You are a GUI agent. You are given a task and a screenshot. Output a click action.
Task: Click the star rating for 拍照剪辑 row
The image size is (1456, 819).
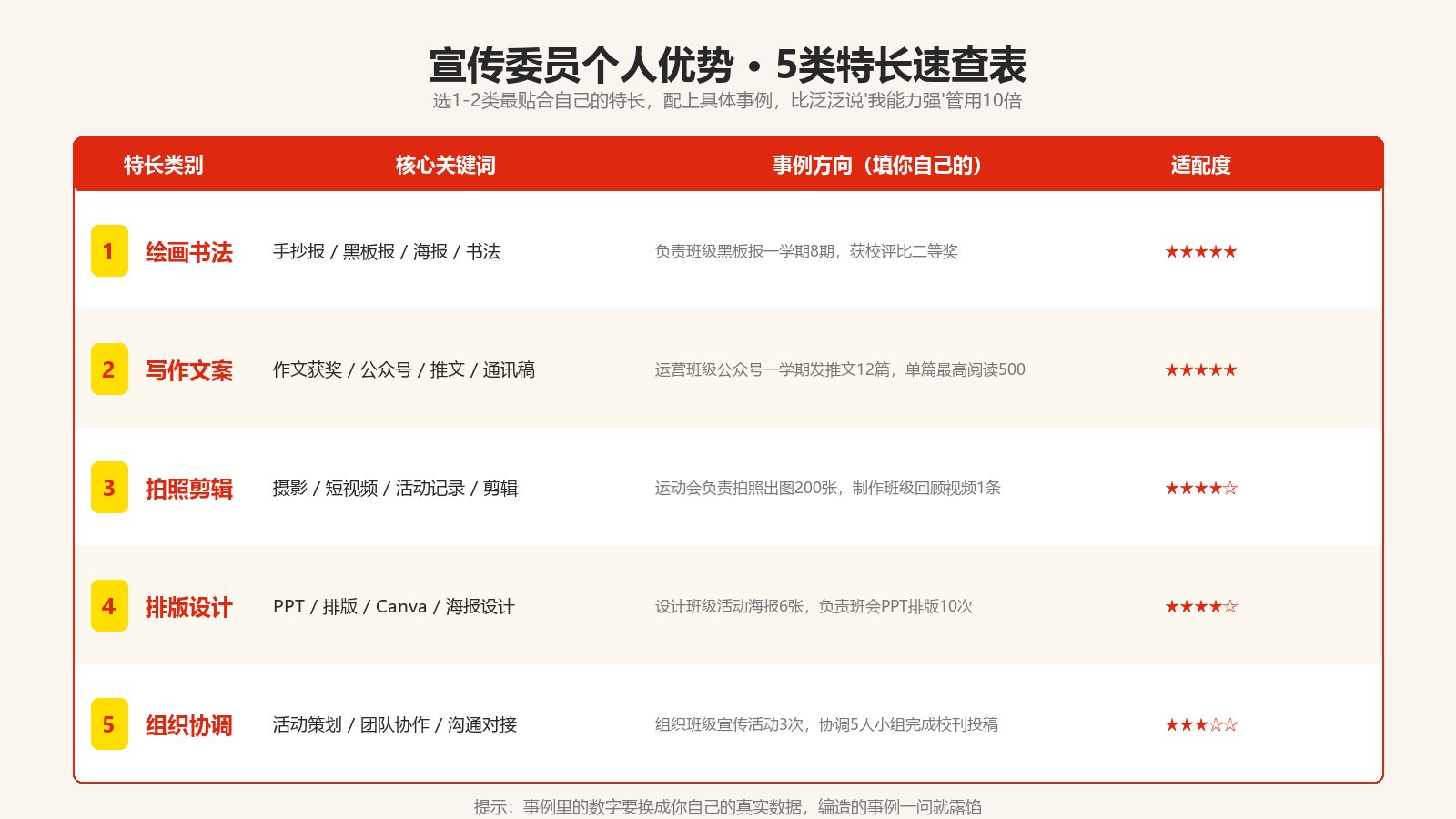(x=1201, y=488)
